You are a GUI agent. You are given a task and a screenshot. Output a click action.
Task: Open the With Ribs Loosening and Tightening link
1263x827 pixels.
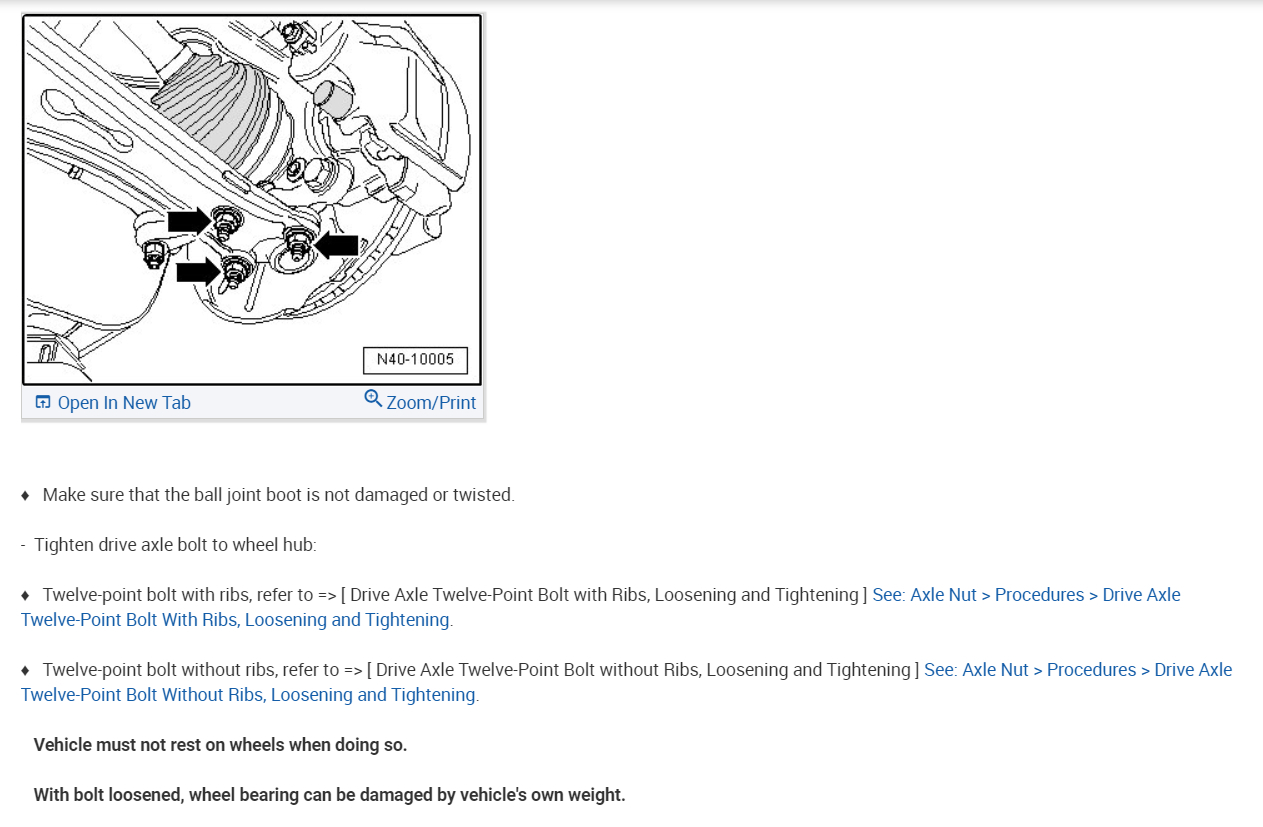[x=600, y=607]
